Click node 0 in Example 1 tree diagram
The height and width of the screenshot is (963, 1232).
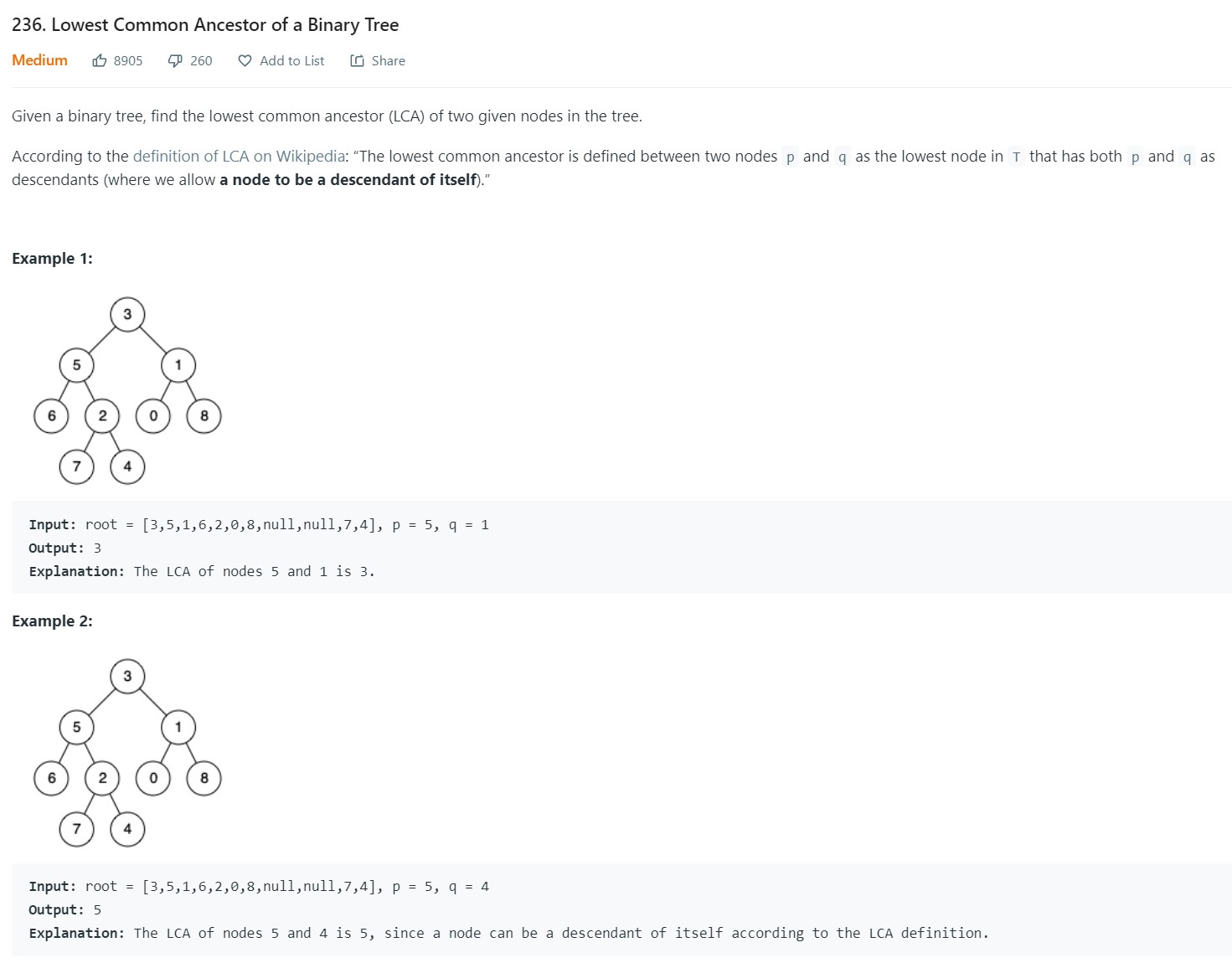pyautogui.click(x=153, y=415)
